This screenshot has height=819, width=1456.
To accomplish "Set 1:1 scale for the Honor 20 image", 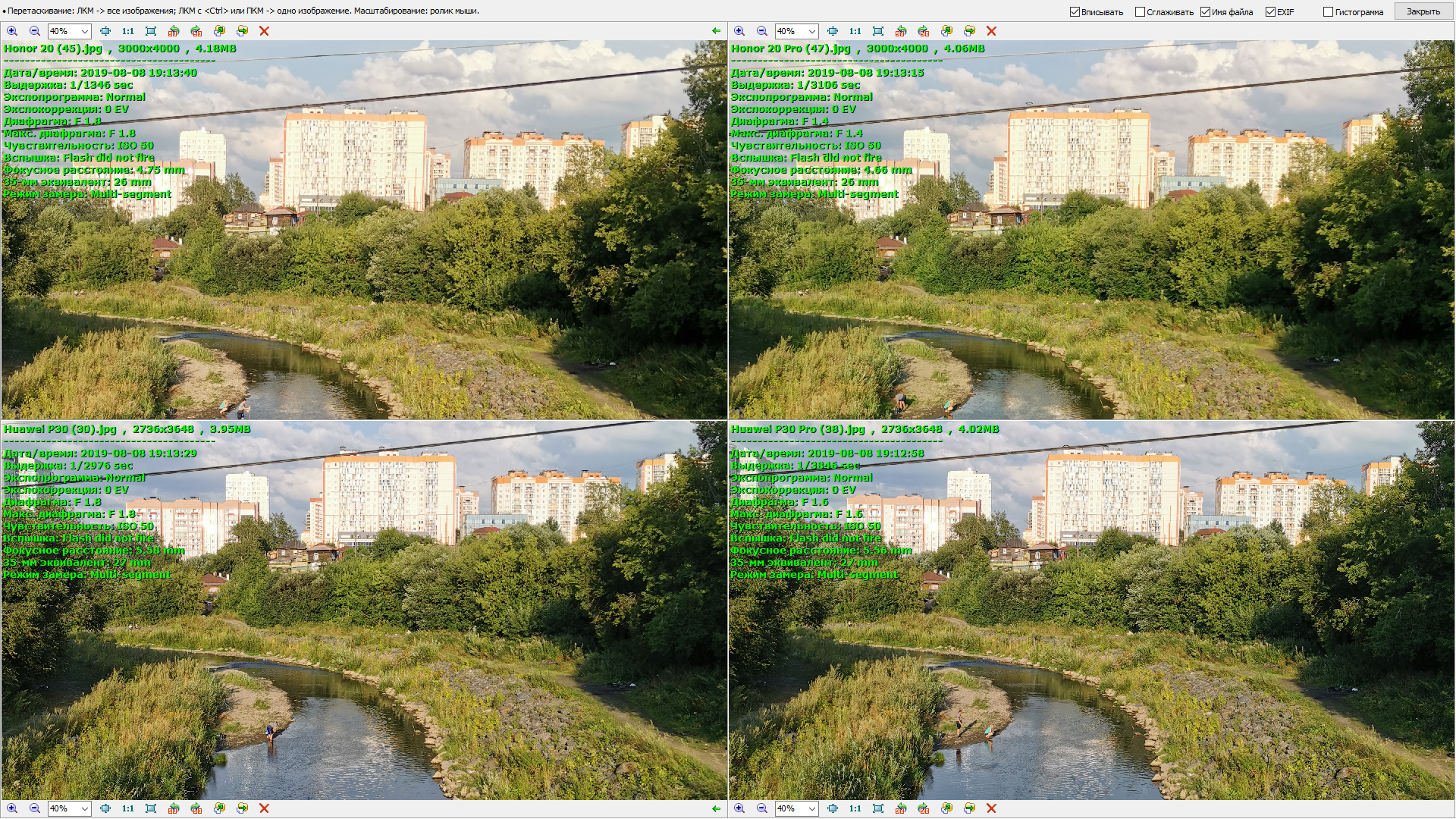I will pos(128,31).
